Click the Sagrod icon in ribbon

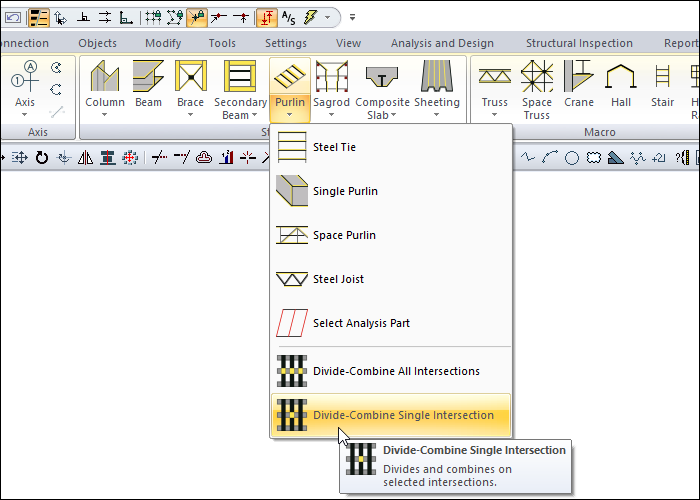[331, 76]
